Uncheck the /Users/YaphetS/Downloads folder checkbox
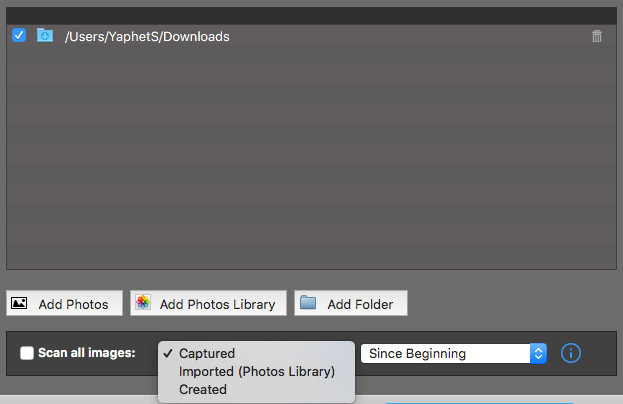623x404 pixels. point(19,36)
